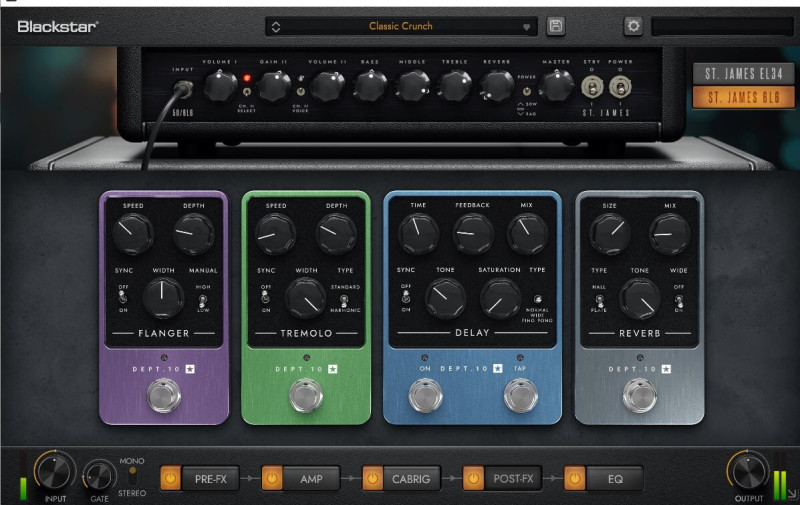Image resolution: width=800 pixels, height=505 pixels.
Task: Click the Flanger SPEED knob
Action: pos(133,234)
